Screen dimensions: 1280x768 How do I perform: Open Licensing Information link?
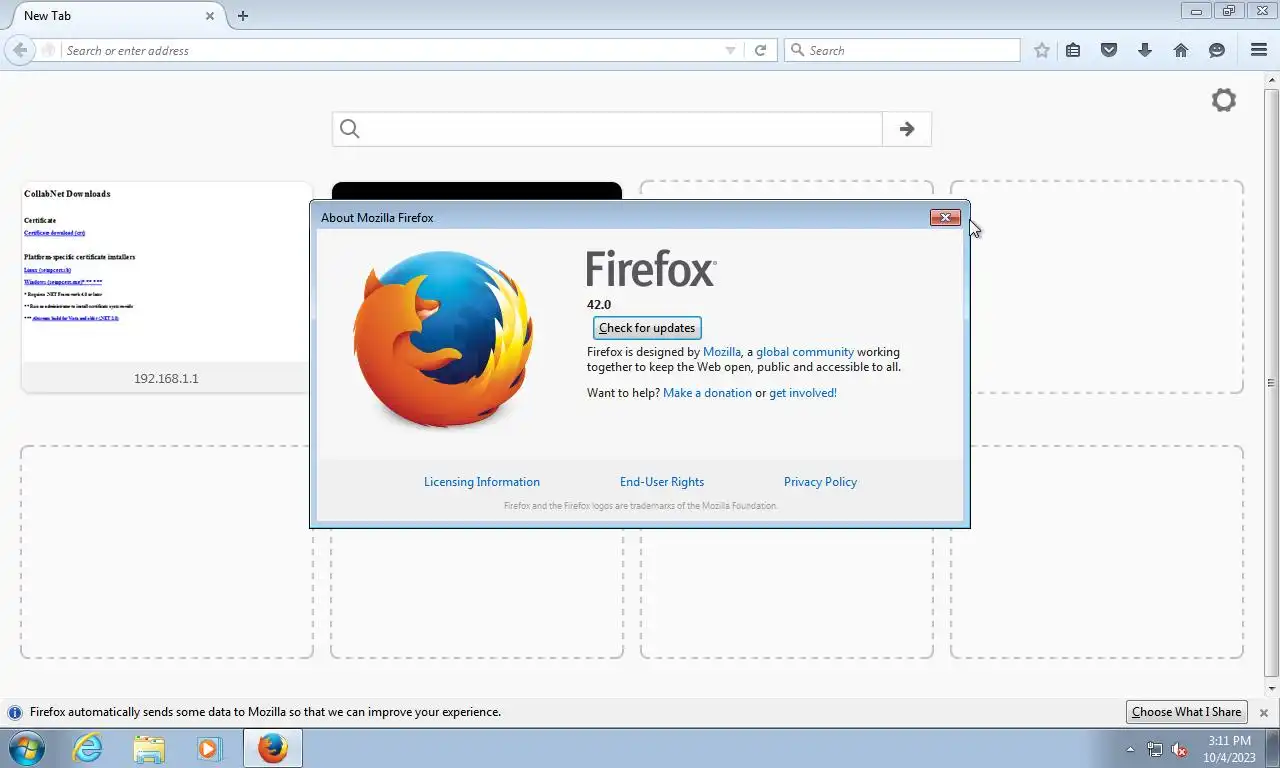tap(482, 482)
